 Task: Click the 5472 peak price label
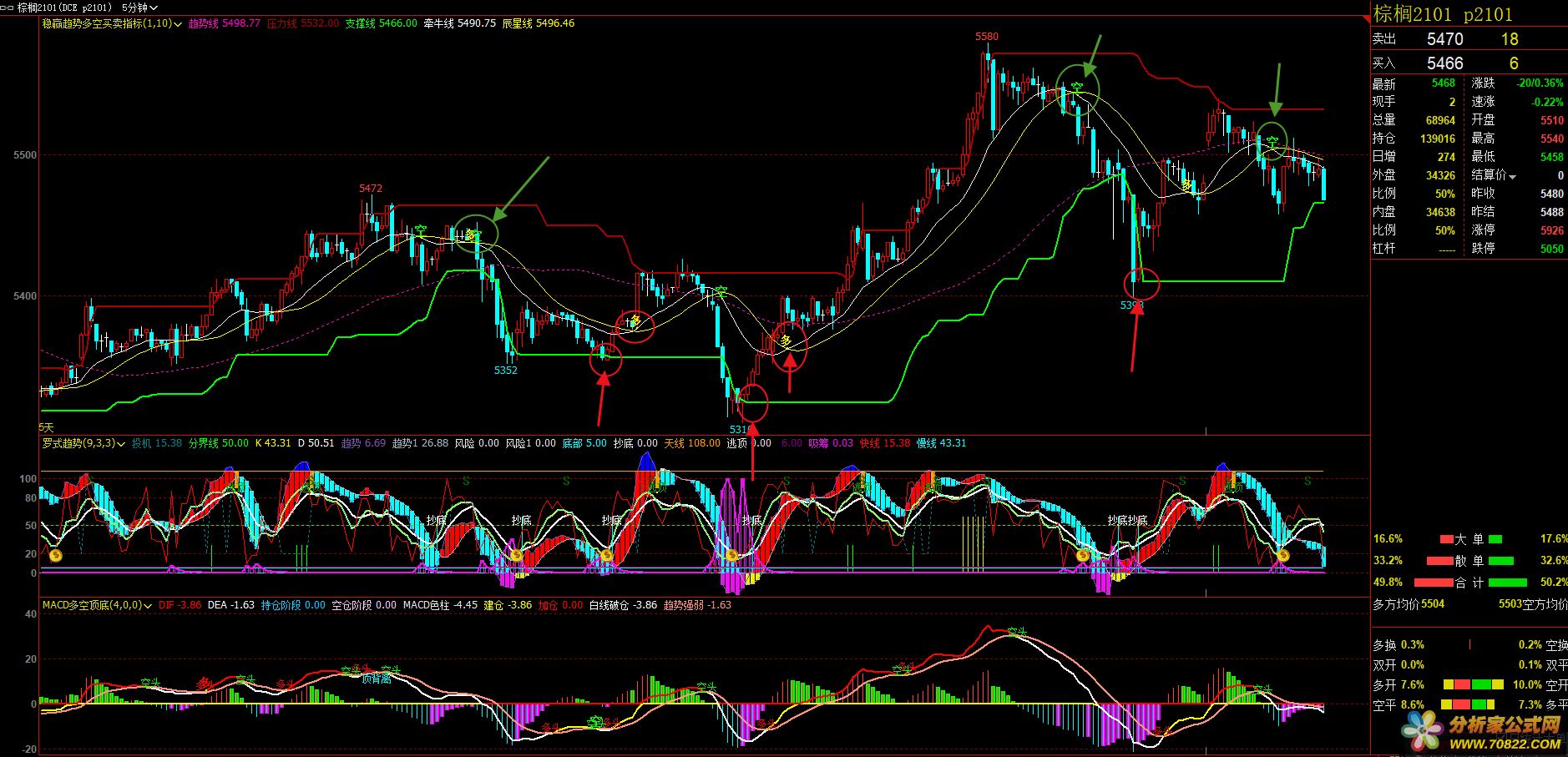pyautogui.click(x=371, y=189)
